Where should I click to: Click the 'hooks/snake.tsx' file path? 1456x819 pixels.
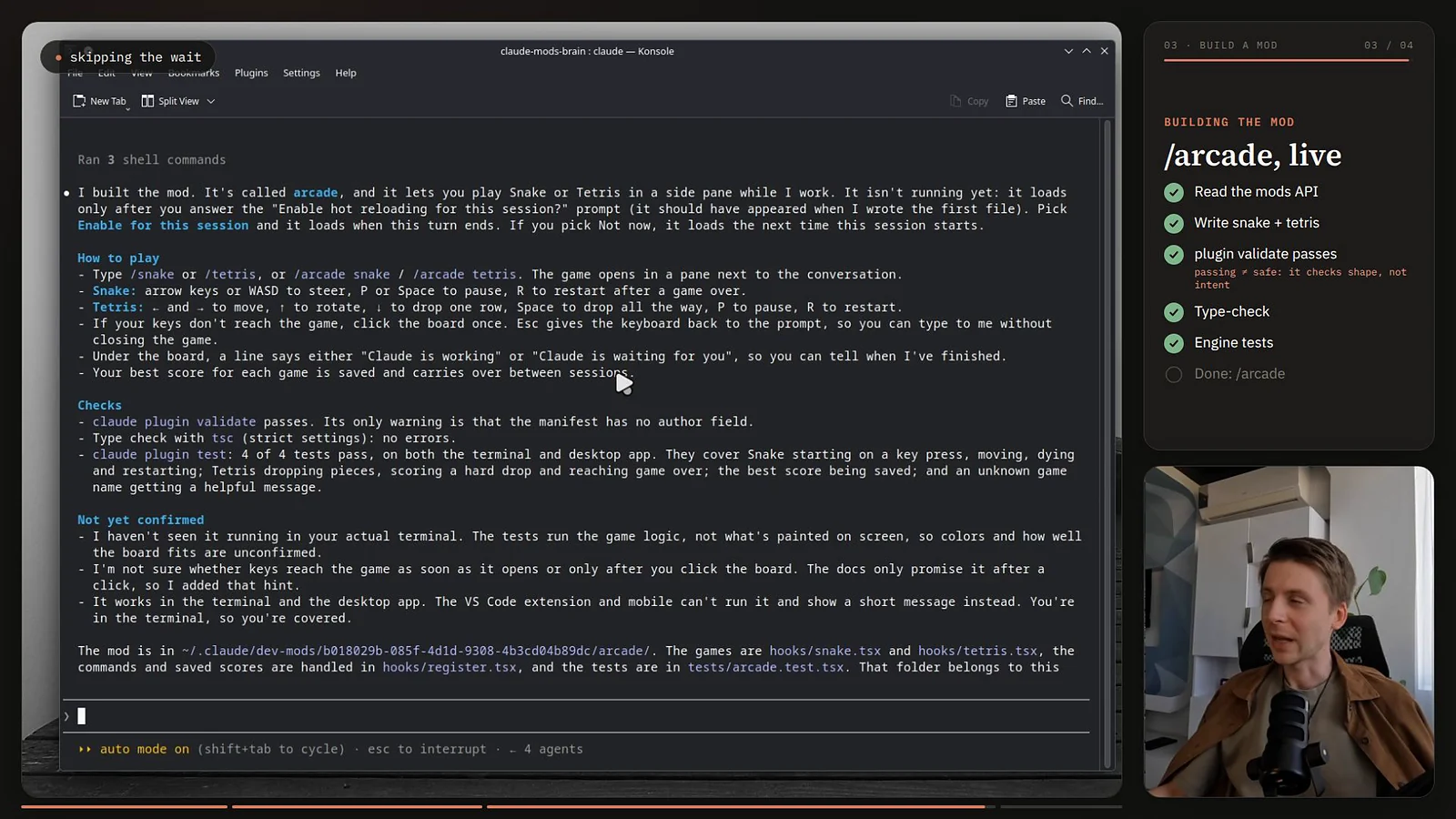(825, 652)
